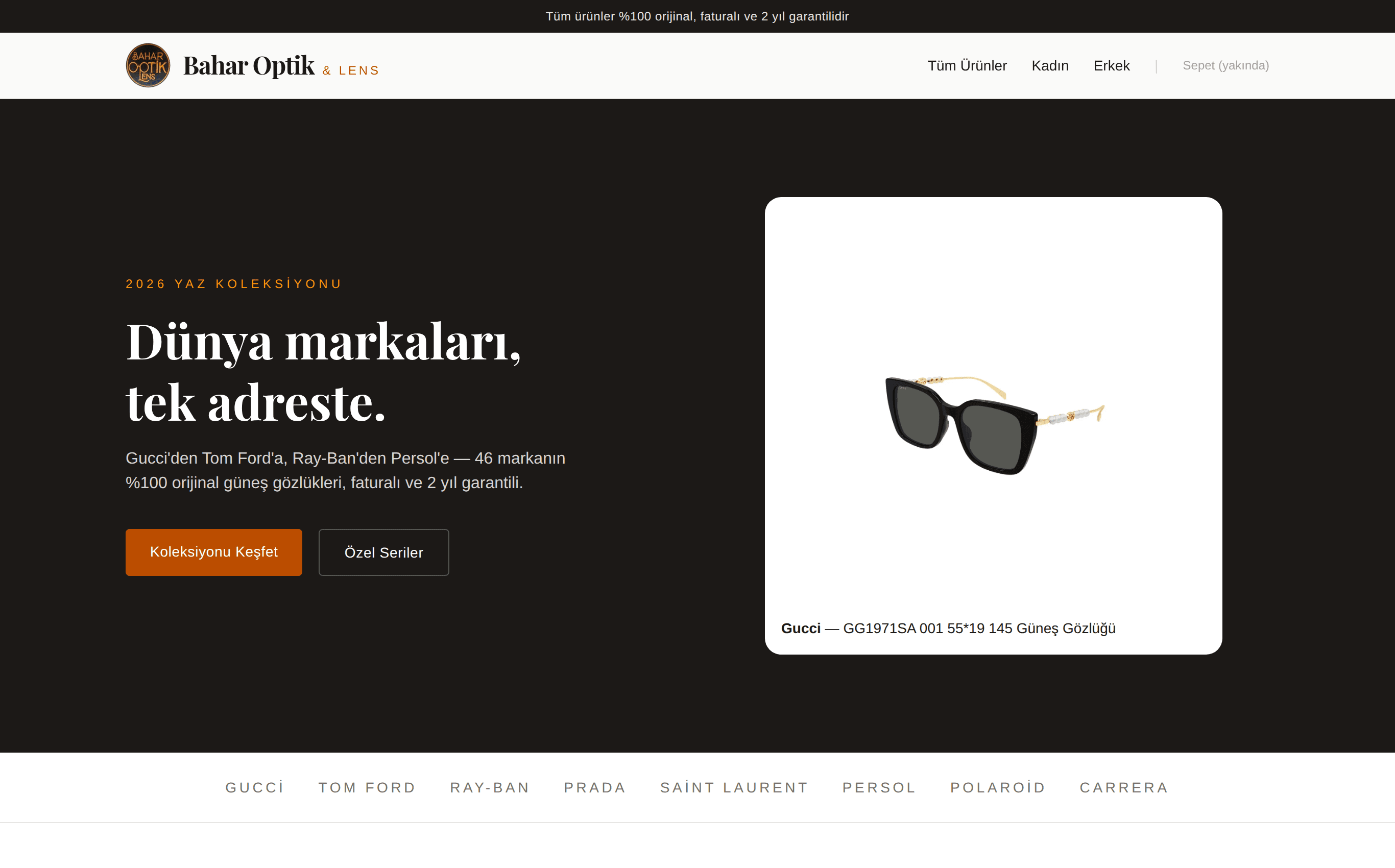Go to the Kadın category
1395x868 pixels.
click(x=1050, y=65)
